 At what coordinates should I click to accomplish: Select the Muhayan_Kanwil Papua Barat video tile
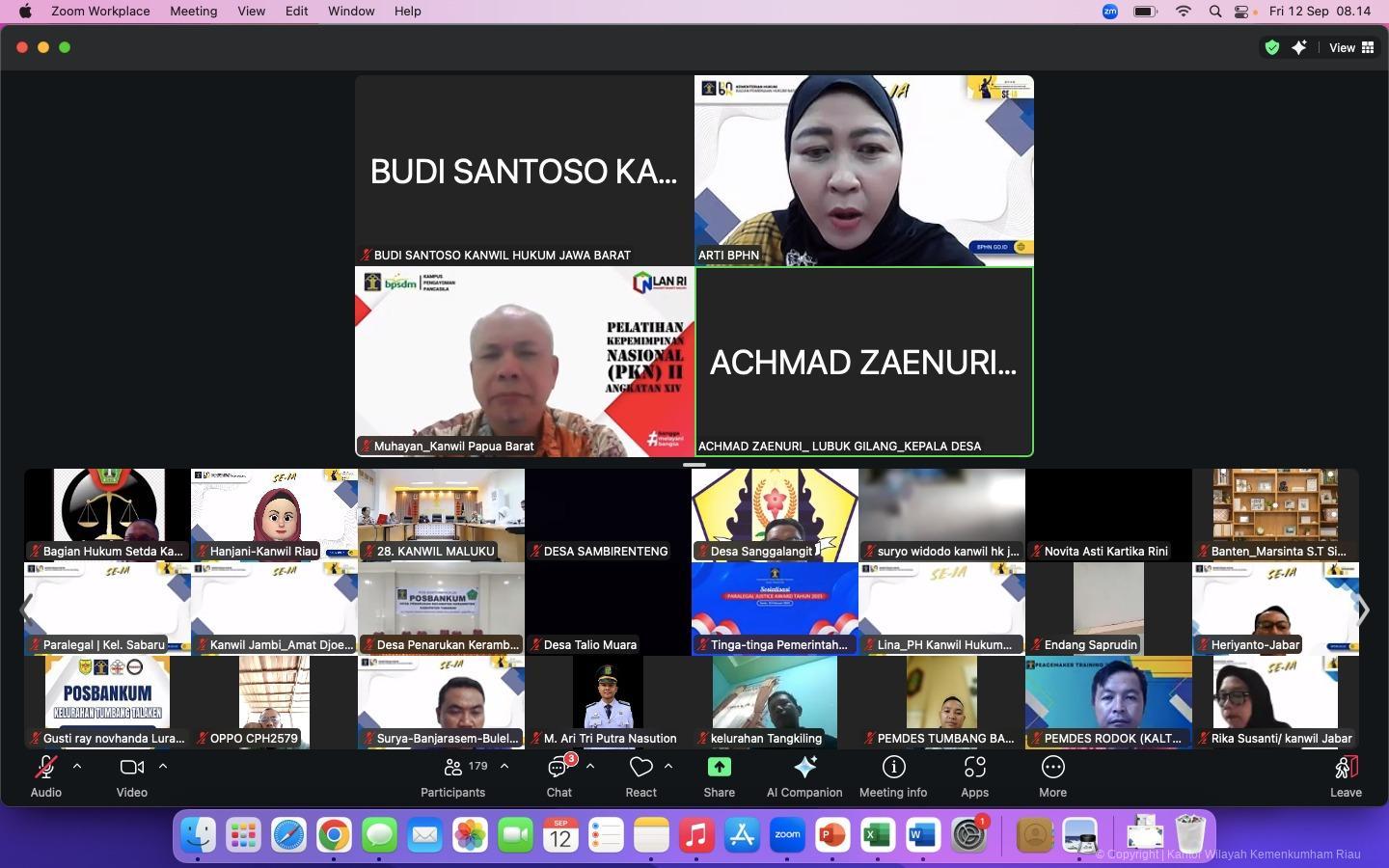[x=524, y=362]
